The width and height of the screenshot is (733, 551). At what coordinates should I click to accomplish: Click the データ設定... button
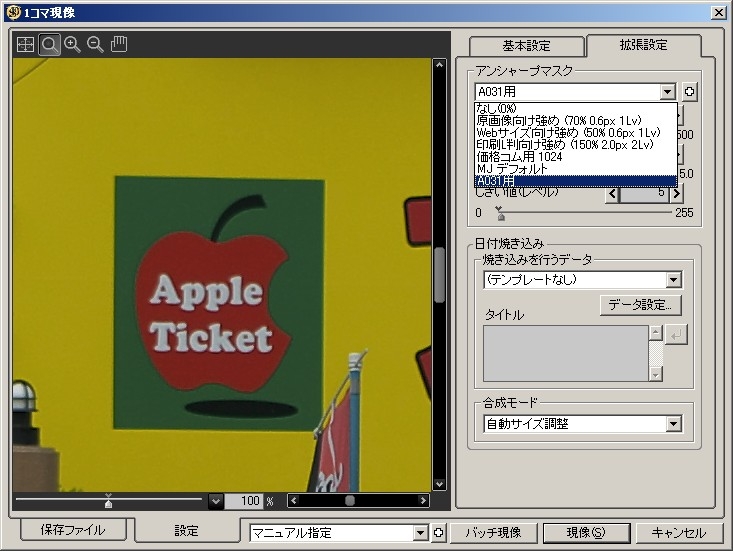pyautogui.click(x=640, y=305)
